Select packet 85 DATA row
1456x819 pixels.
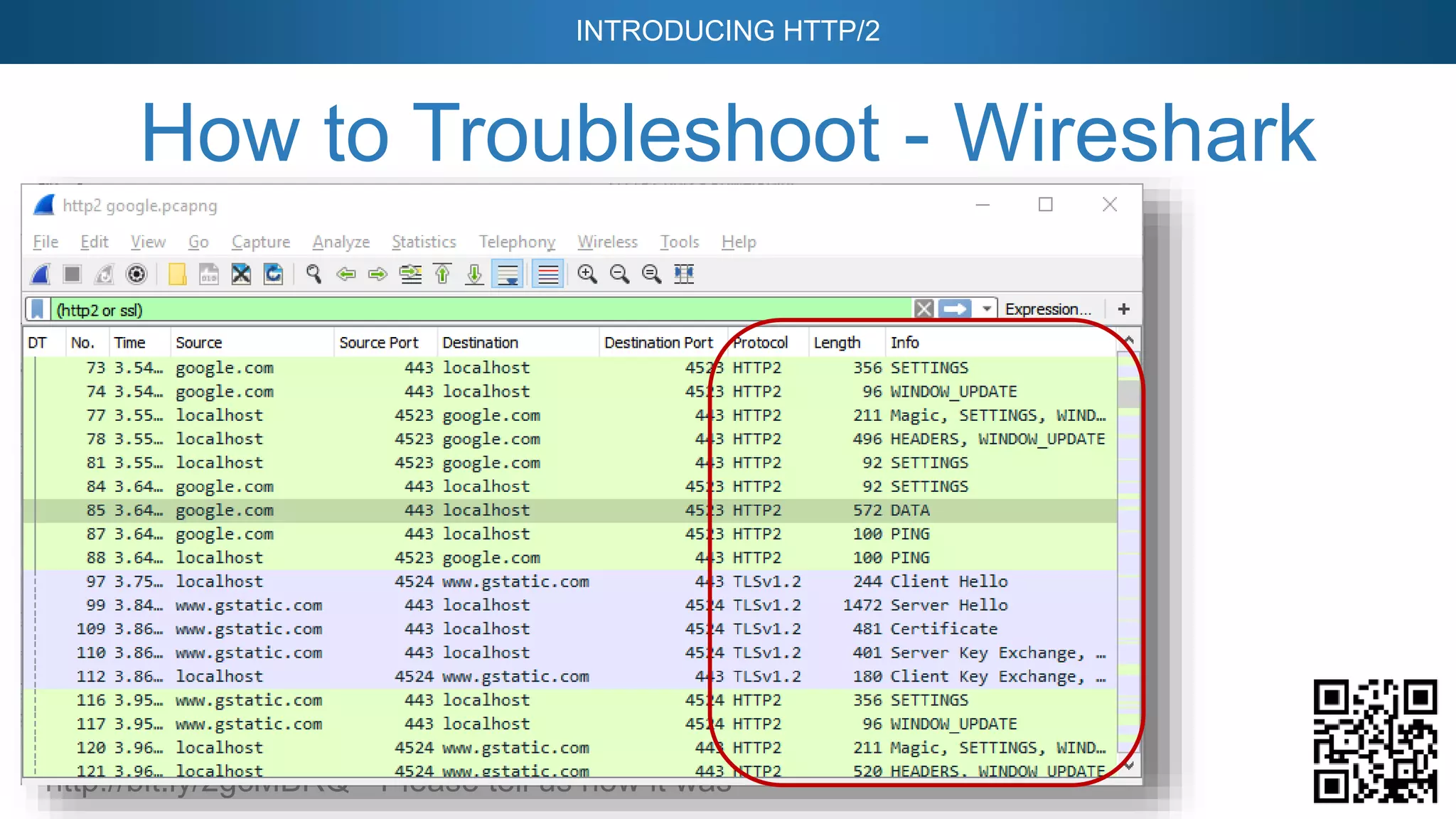[x=570, y=510]
